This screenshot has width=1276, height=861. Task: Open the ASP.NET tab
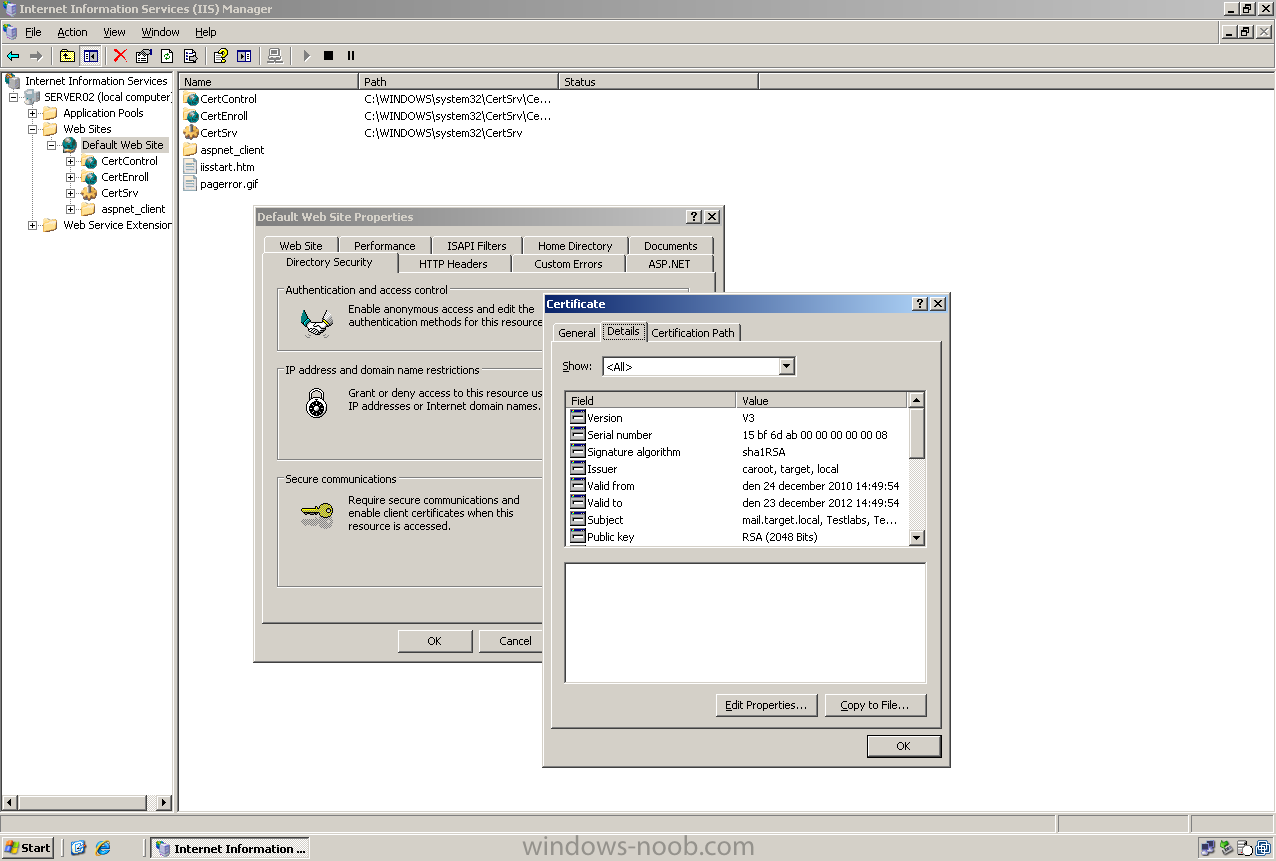[669, 264]
